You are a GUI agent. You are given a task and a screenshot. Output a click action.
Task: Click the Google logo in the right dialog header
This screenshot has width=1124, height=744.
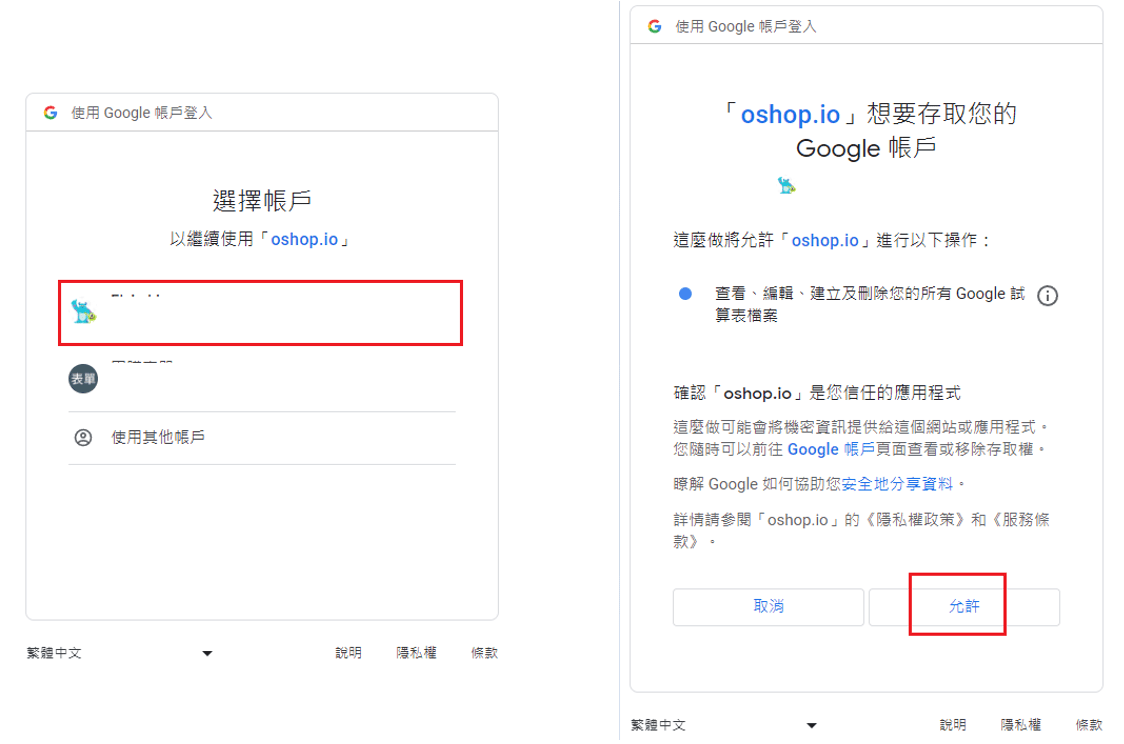(655, 26)
